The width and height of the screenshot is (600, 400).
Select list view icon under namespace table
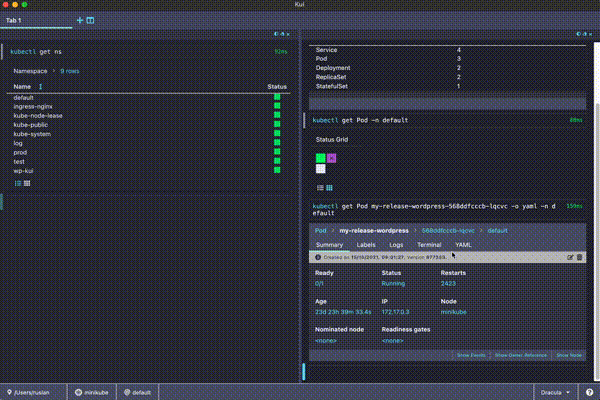(x=18, y=183)
